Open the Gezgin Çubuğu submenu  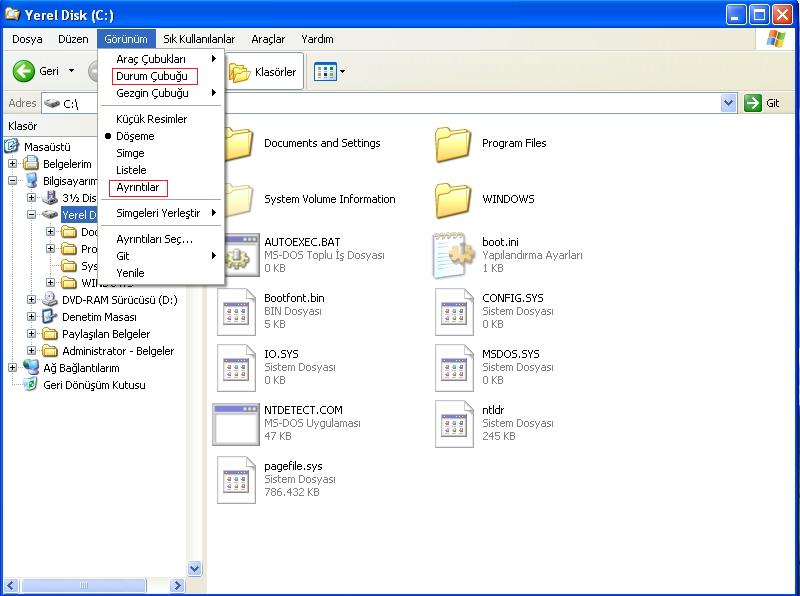(x=161, y=93)
